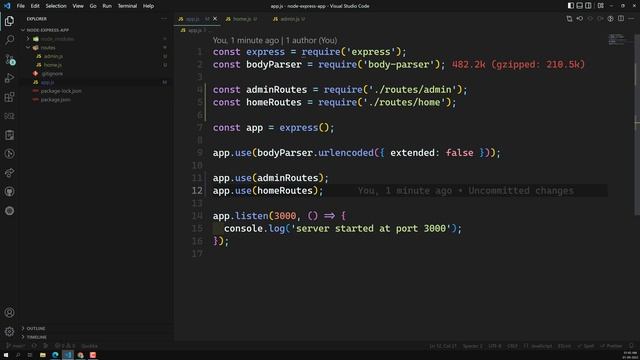
Task: Open File Explorer from the taskbar
Action: [x=42, y=355]
